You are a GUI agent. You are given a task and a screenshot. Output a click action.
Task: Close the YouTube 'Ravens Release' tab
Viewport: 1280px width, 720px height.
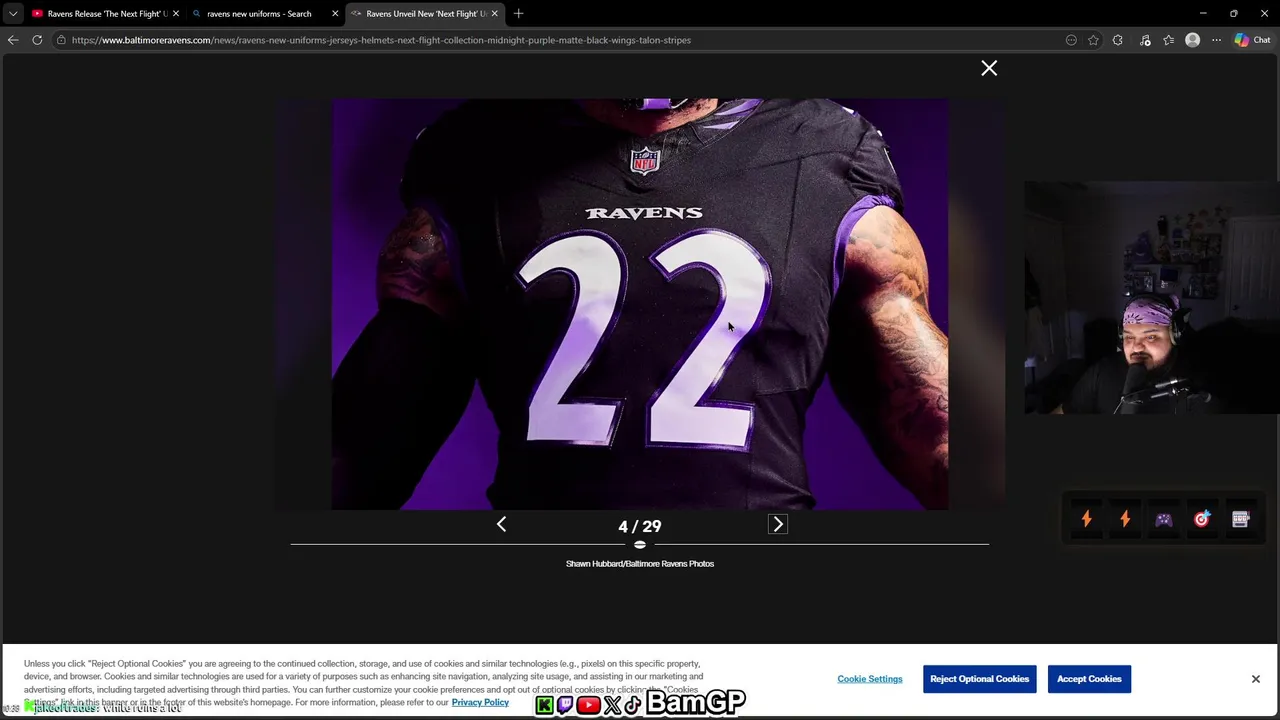click(x=175, y=14)
